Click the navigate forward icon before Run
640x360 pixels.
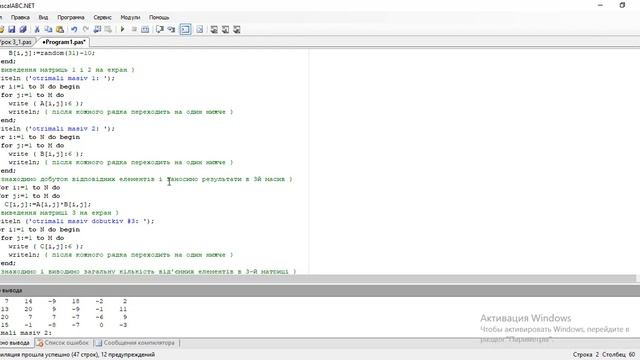click(x=108, y=29)
